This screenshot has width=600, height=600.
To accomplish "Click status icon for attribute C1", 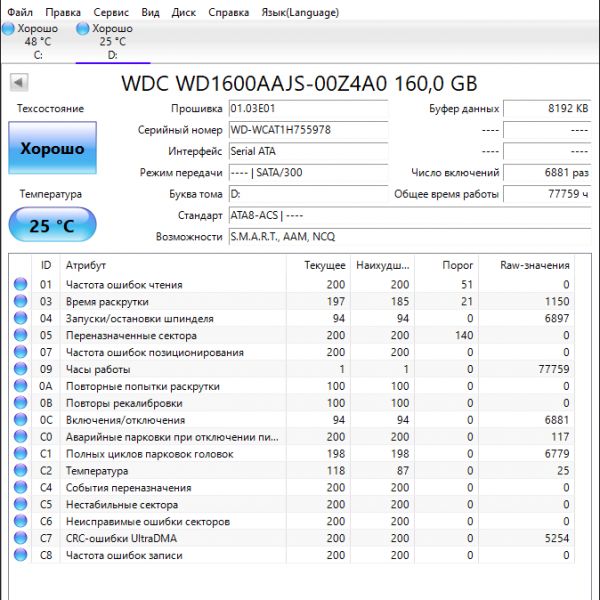I will [x=20, y=453].
